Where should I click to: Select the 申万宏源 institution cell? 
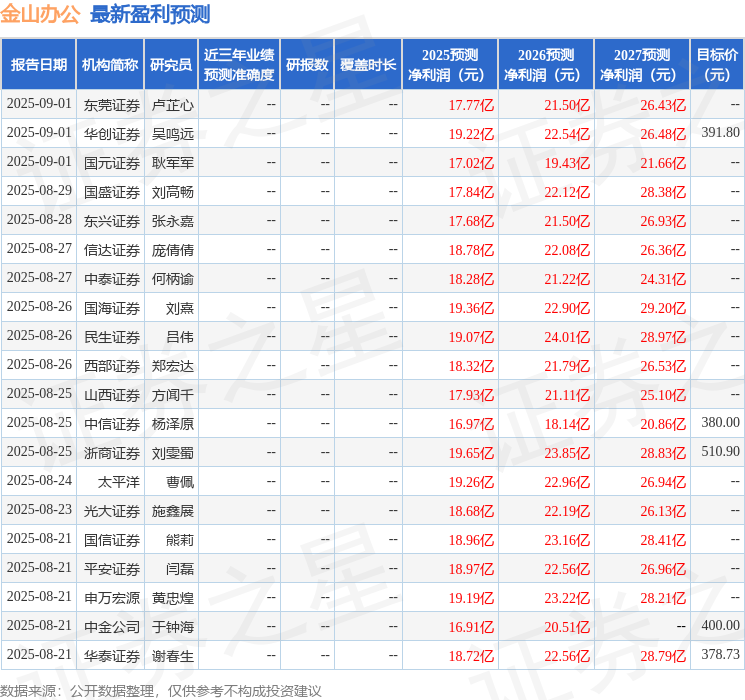(x=112, y=598)
